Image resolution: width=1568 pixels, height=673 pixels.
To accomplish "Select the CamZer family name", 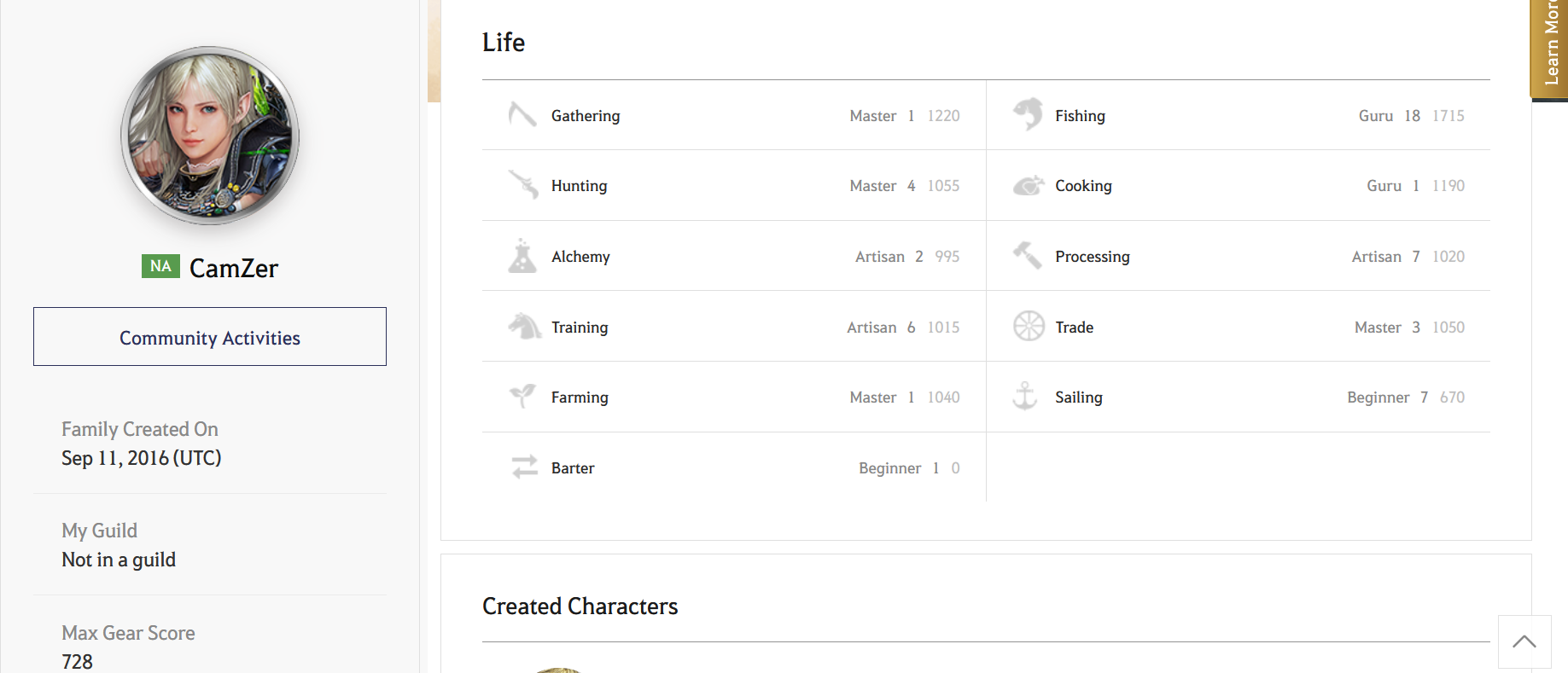I will tap(234, 269).
